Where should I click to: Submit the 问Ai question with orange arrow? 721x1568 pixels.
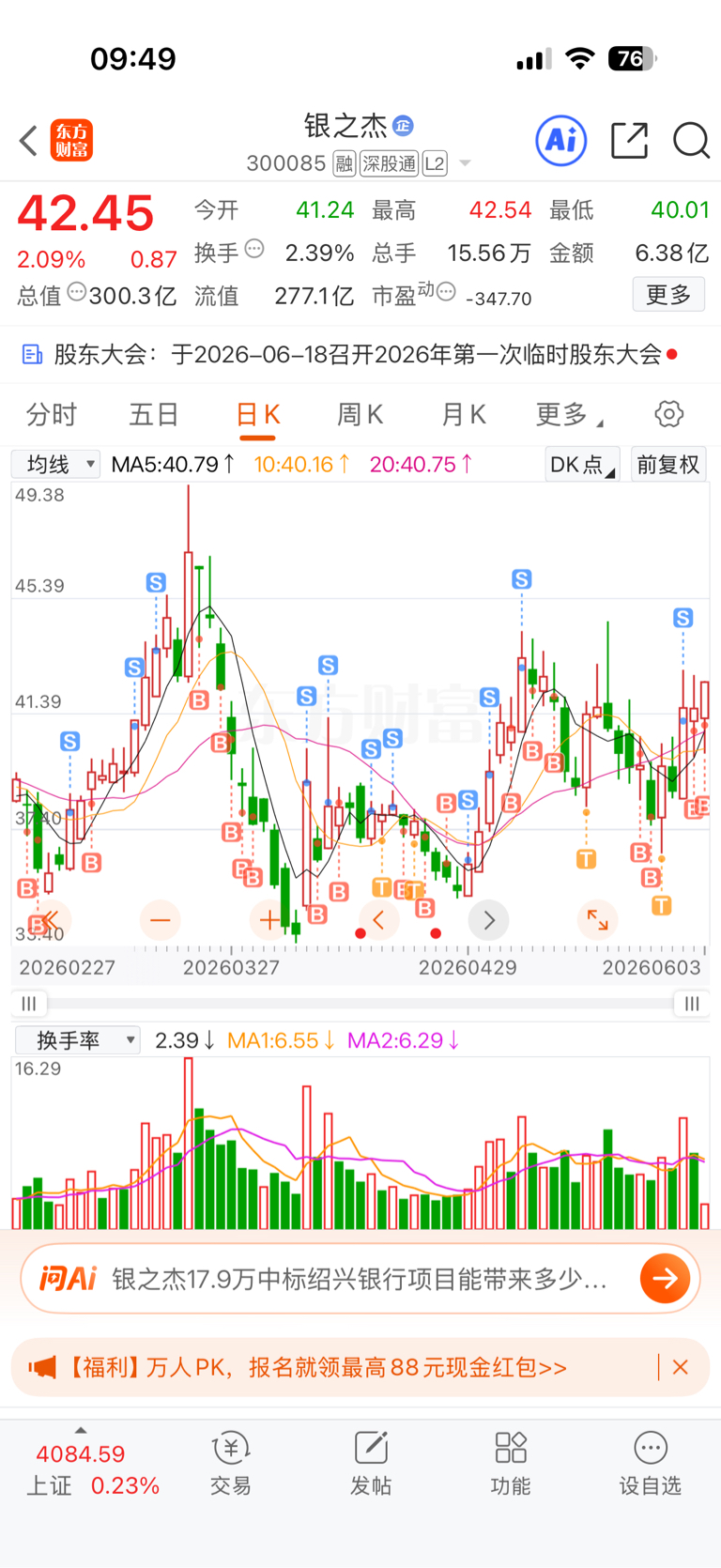click(x=665, y=1278)
